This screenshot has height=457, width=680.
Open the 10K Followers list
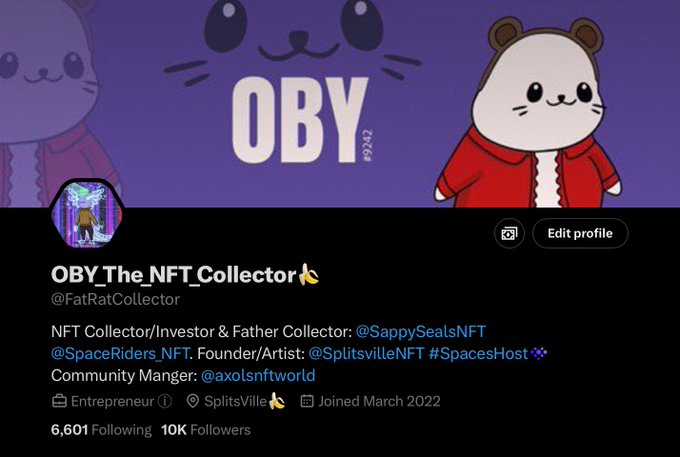coord(206,430)
